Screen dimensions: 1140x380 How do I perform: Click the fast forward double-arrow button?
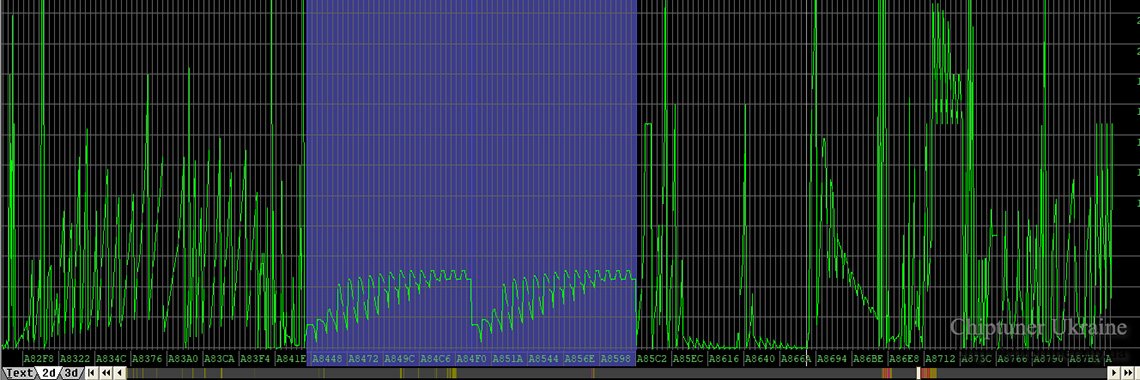point(1128,373)
